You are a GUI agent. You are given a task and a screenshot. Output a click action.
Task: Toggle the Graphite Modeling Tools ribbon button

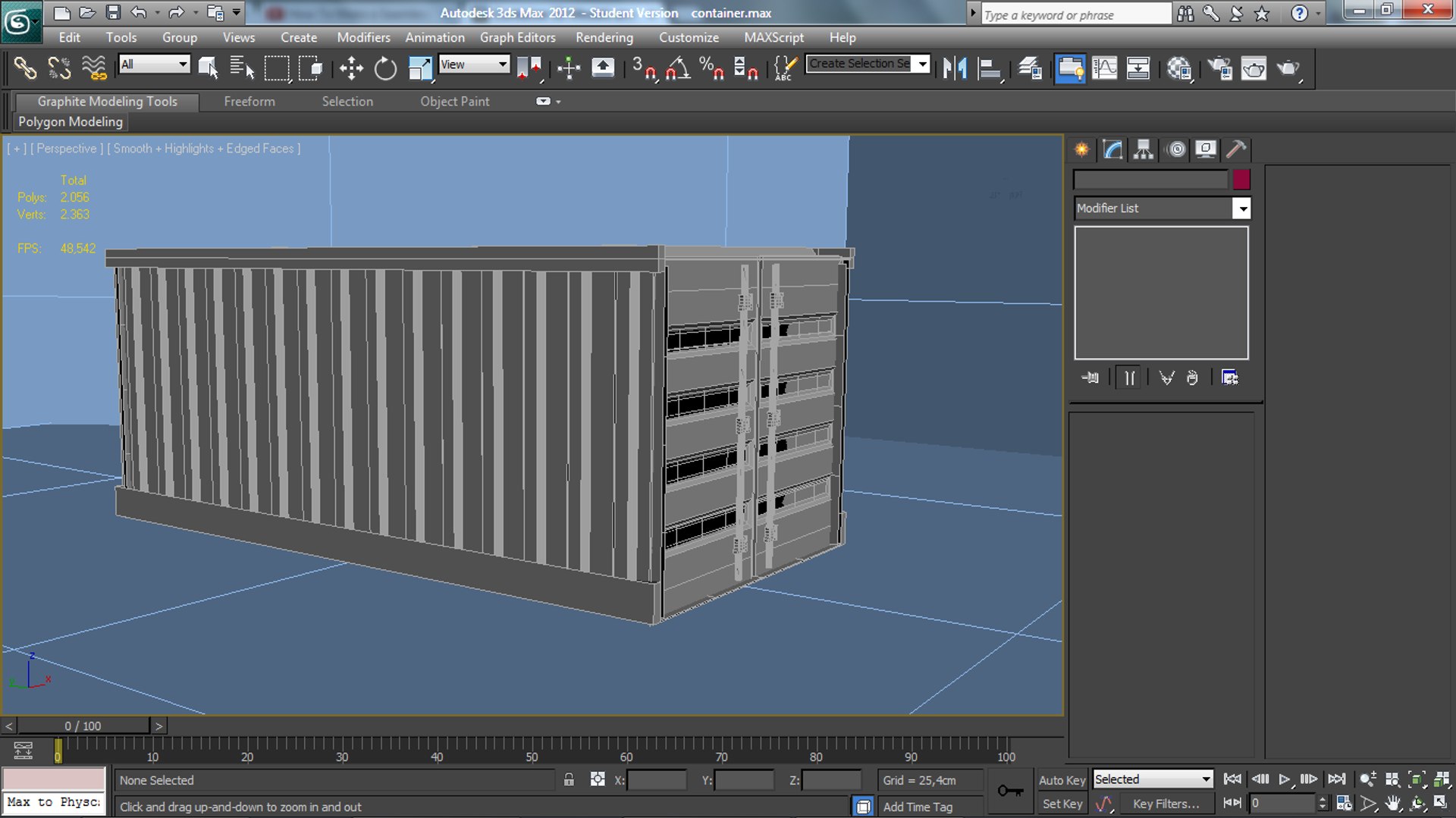click(1070, 68)
